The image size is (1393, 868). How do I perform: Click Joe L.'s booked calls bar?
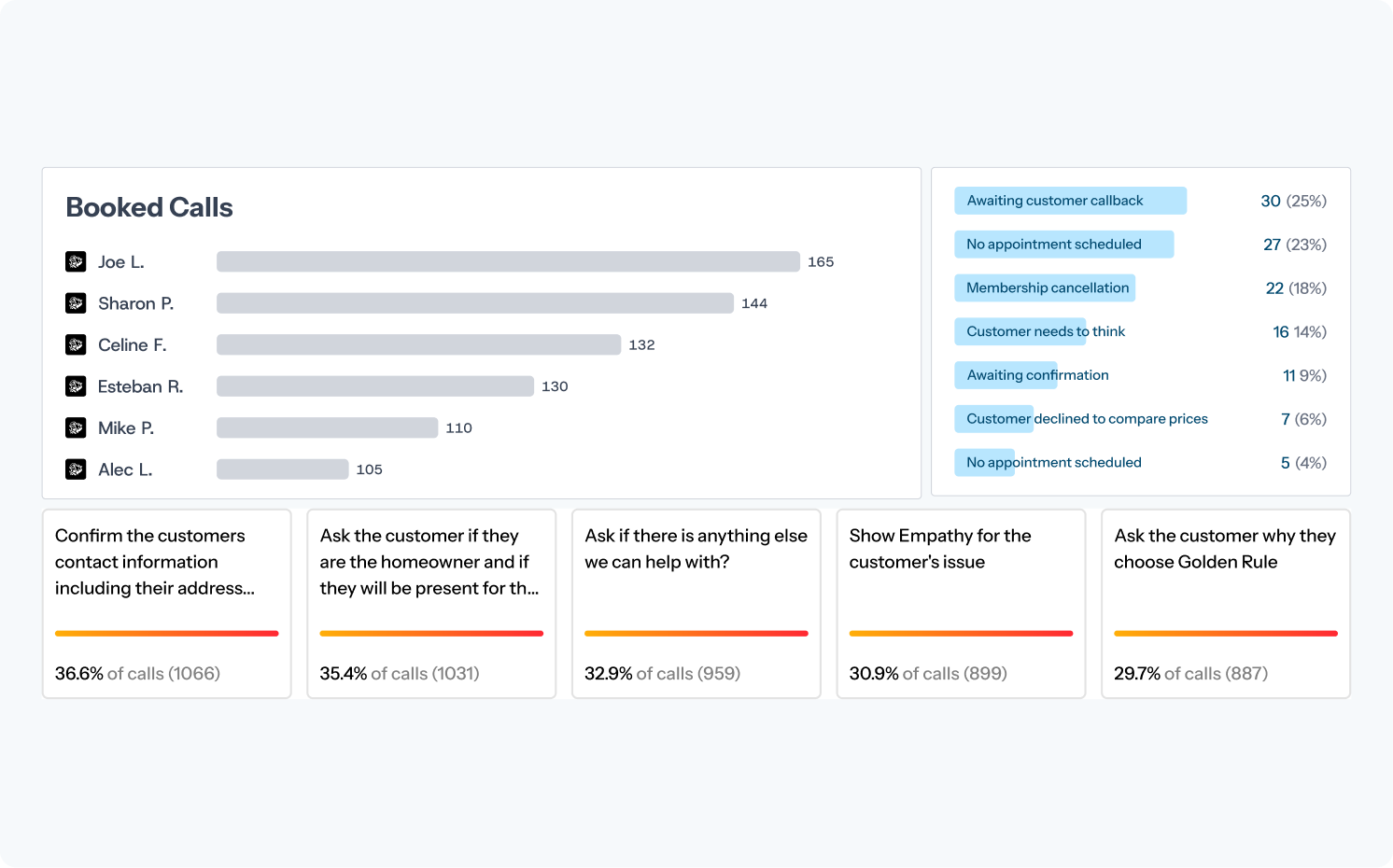[x=508, y=261]
